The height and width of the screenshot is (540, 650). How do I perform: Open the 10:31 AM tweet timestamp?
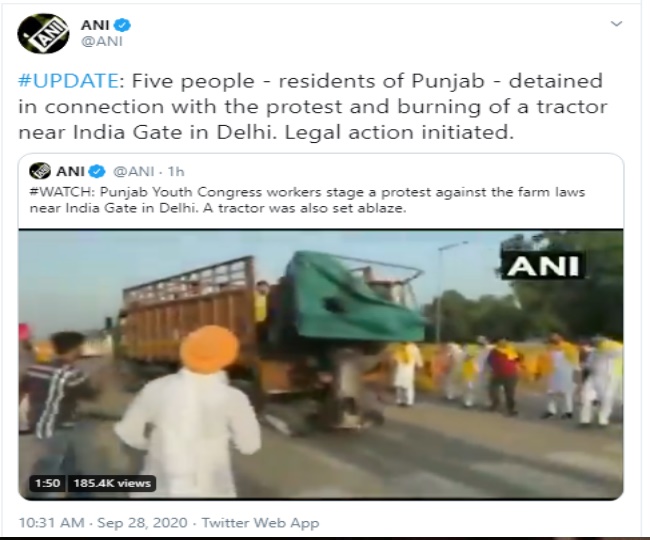[51, 523]
